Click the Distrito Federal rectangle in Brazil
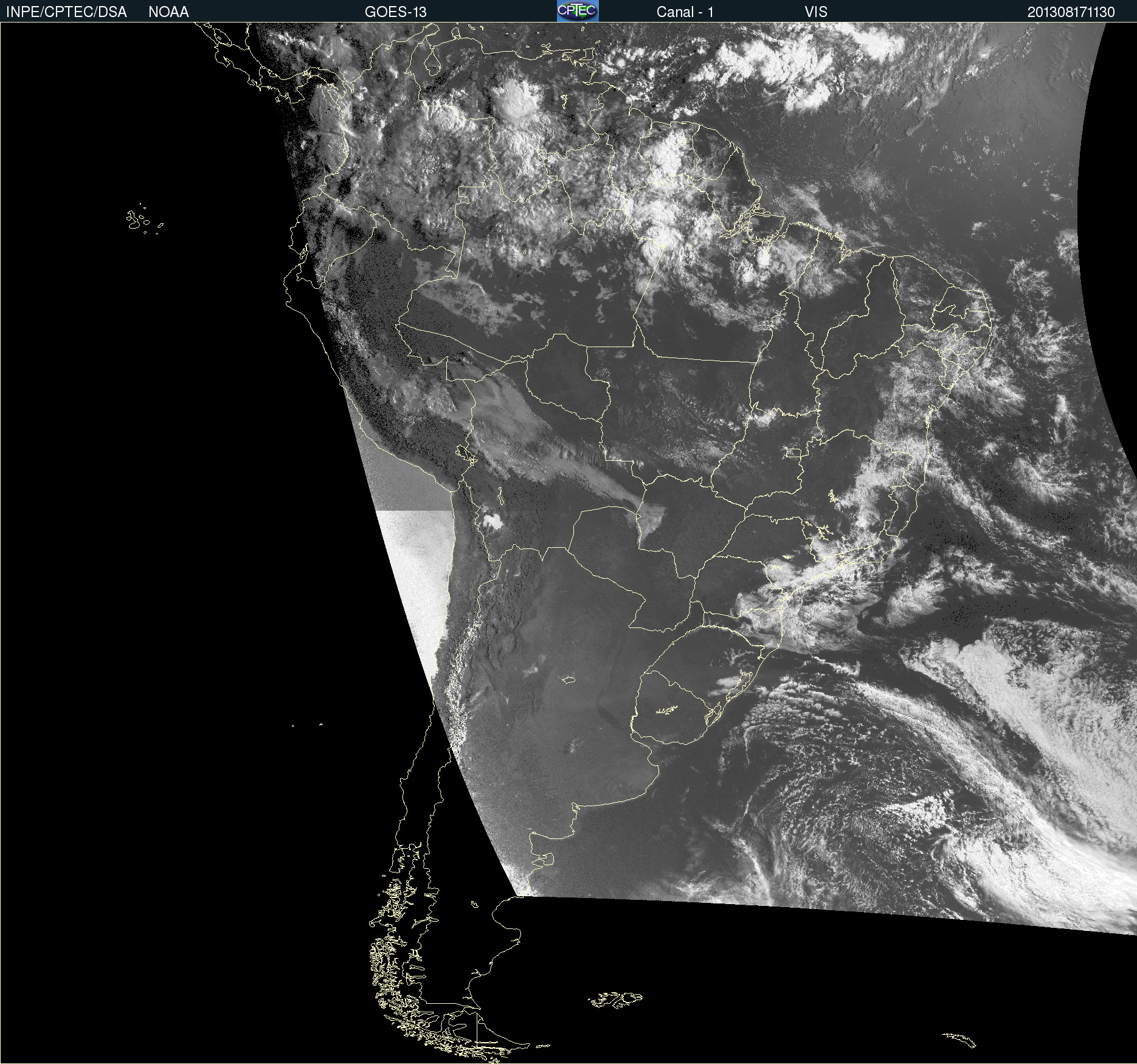Screen dimensions: 1137x1064 [x=793, y=452]
